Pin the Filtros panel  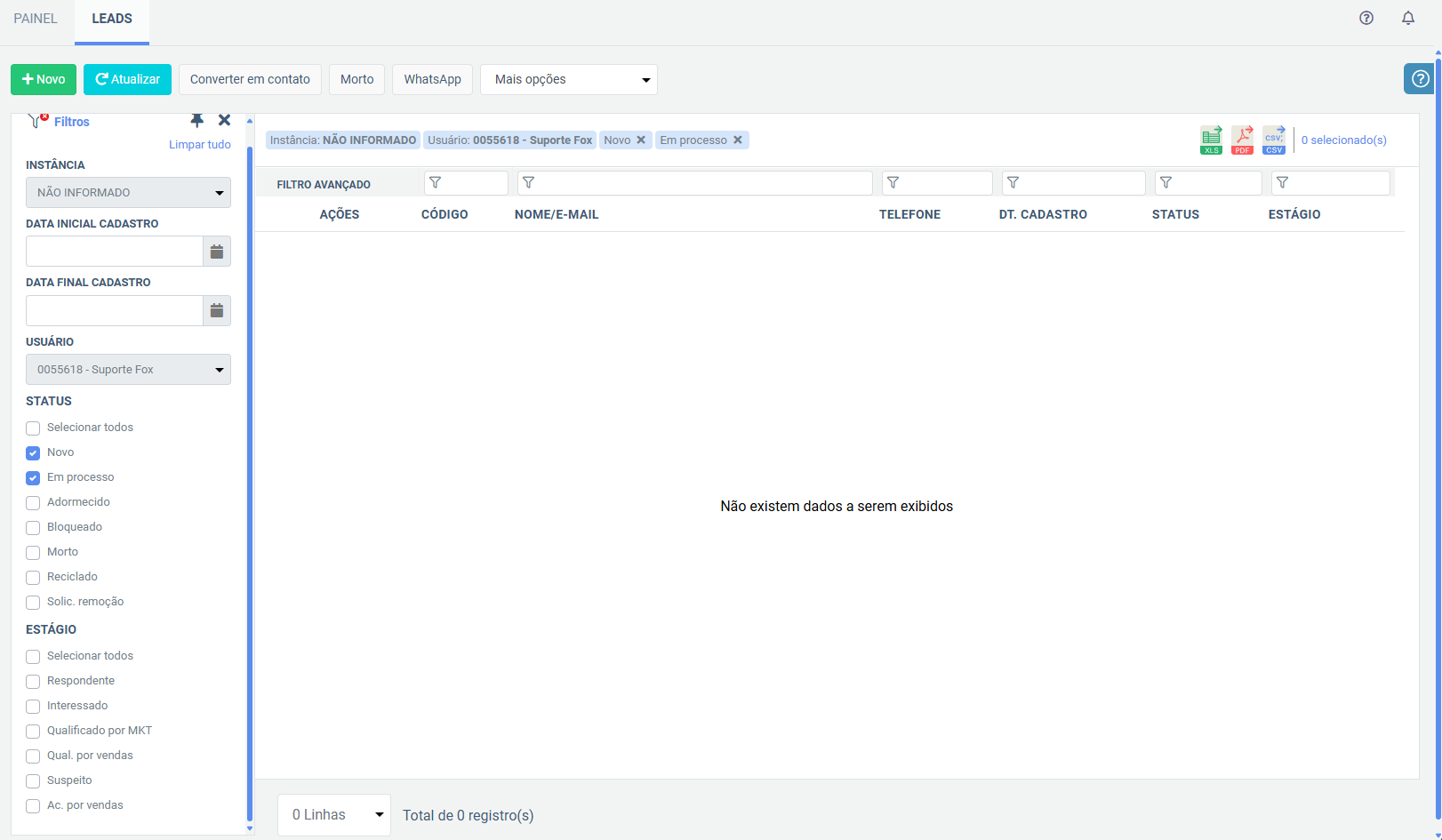point(197,120)
